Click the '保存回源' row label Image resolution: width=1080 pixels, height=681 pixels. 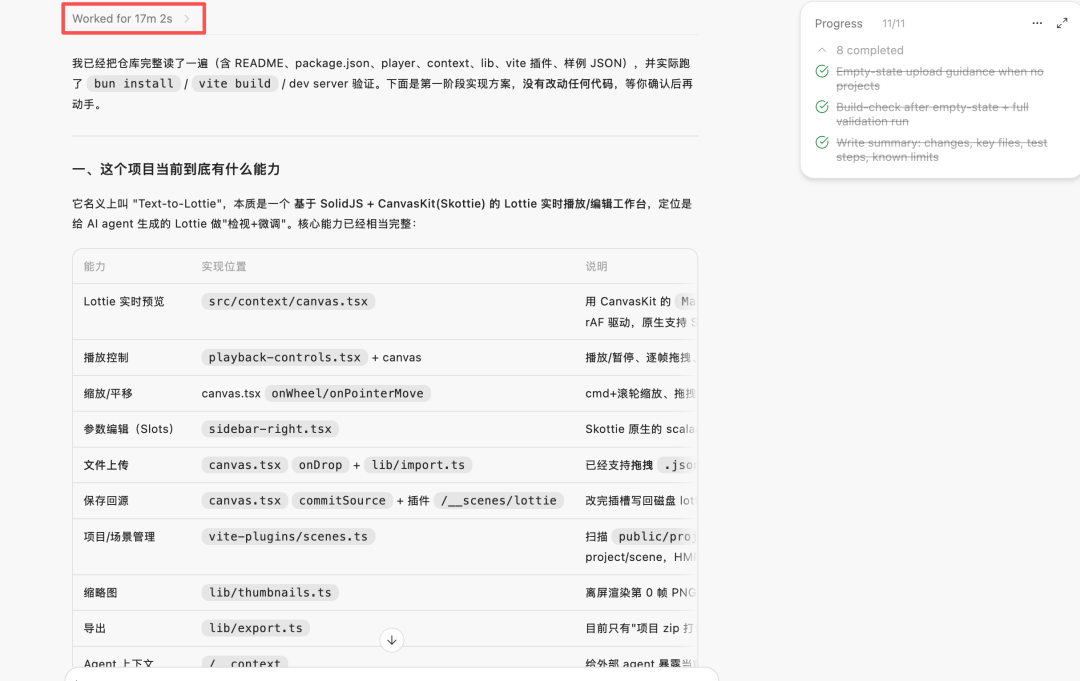106,501
